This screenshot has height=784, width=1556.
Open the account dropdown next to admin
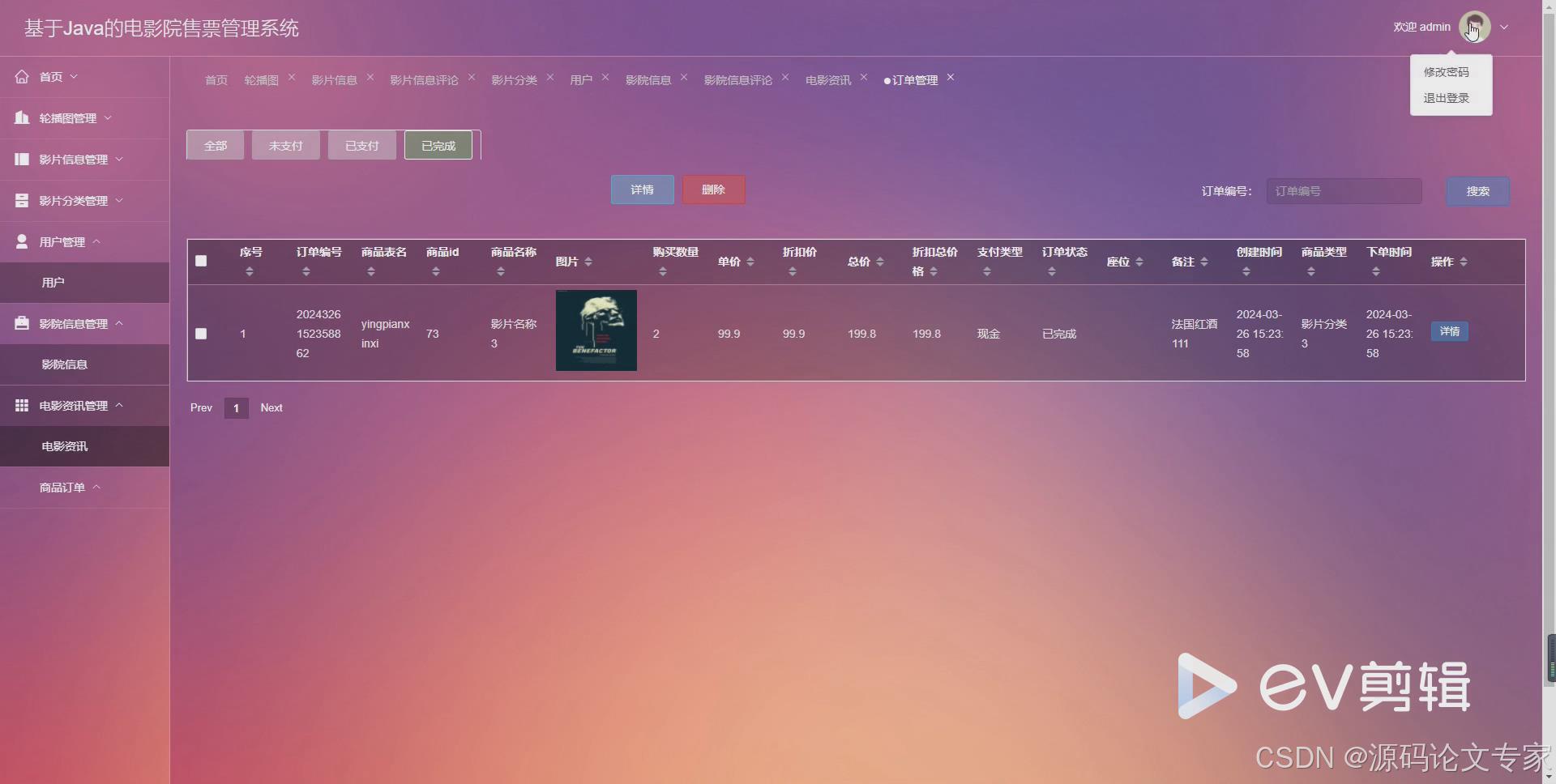[1505, 27]
